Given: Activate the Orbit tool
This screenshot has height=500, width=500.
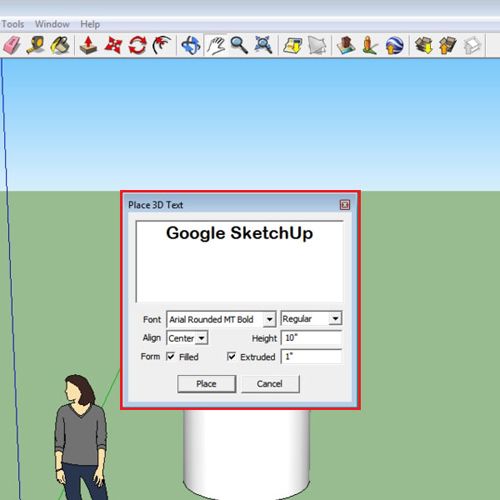Looking at the screenshot, I should [x=190, y=45].
